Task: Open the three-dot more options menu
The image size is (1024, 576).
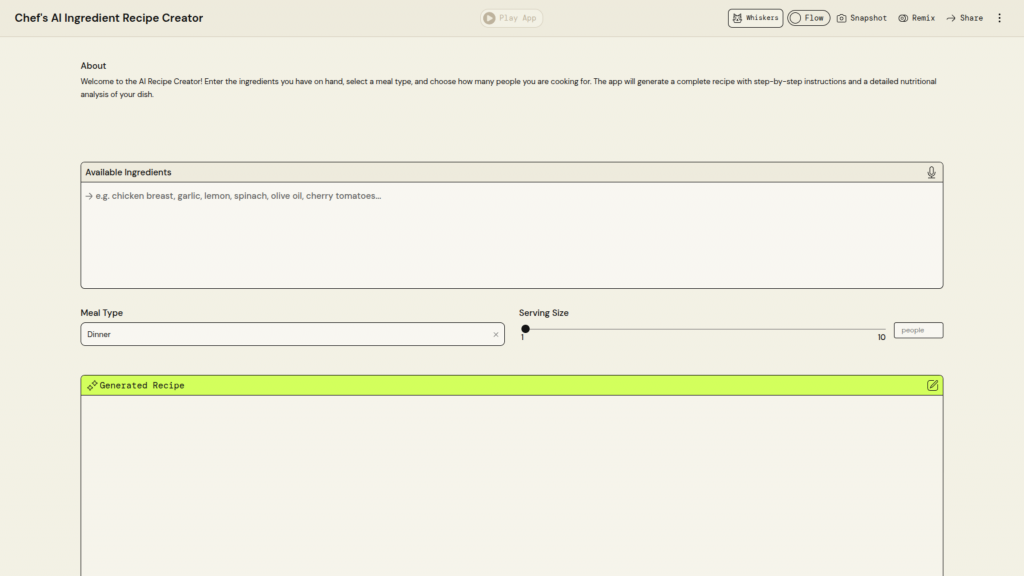Action: coord(999,18)
